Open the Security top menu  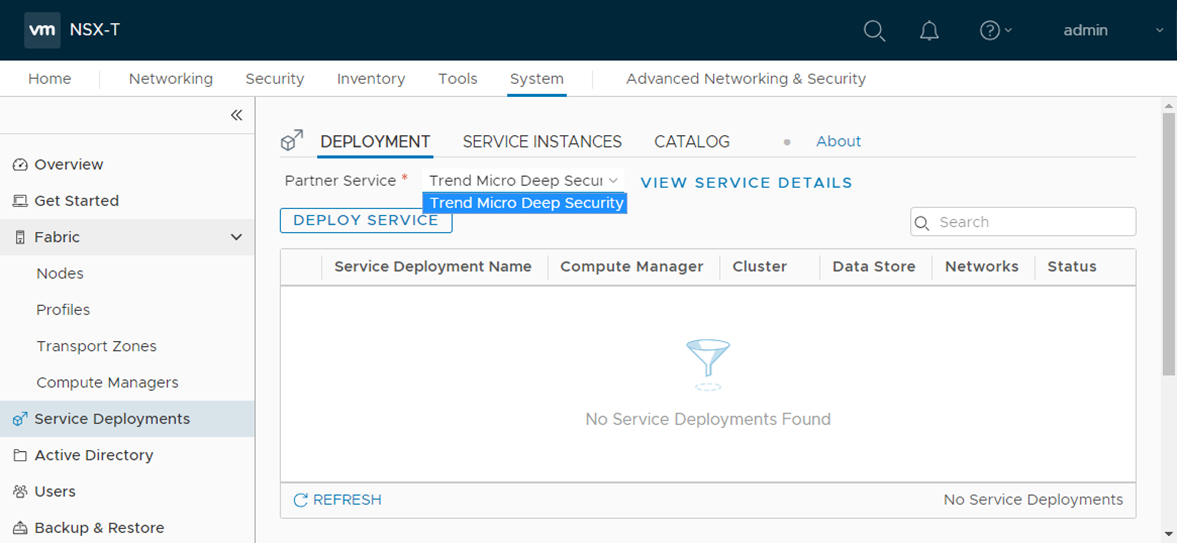pyautogui.click(x=275, y=79)
